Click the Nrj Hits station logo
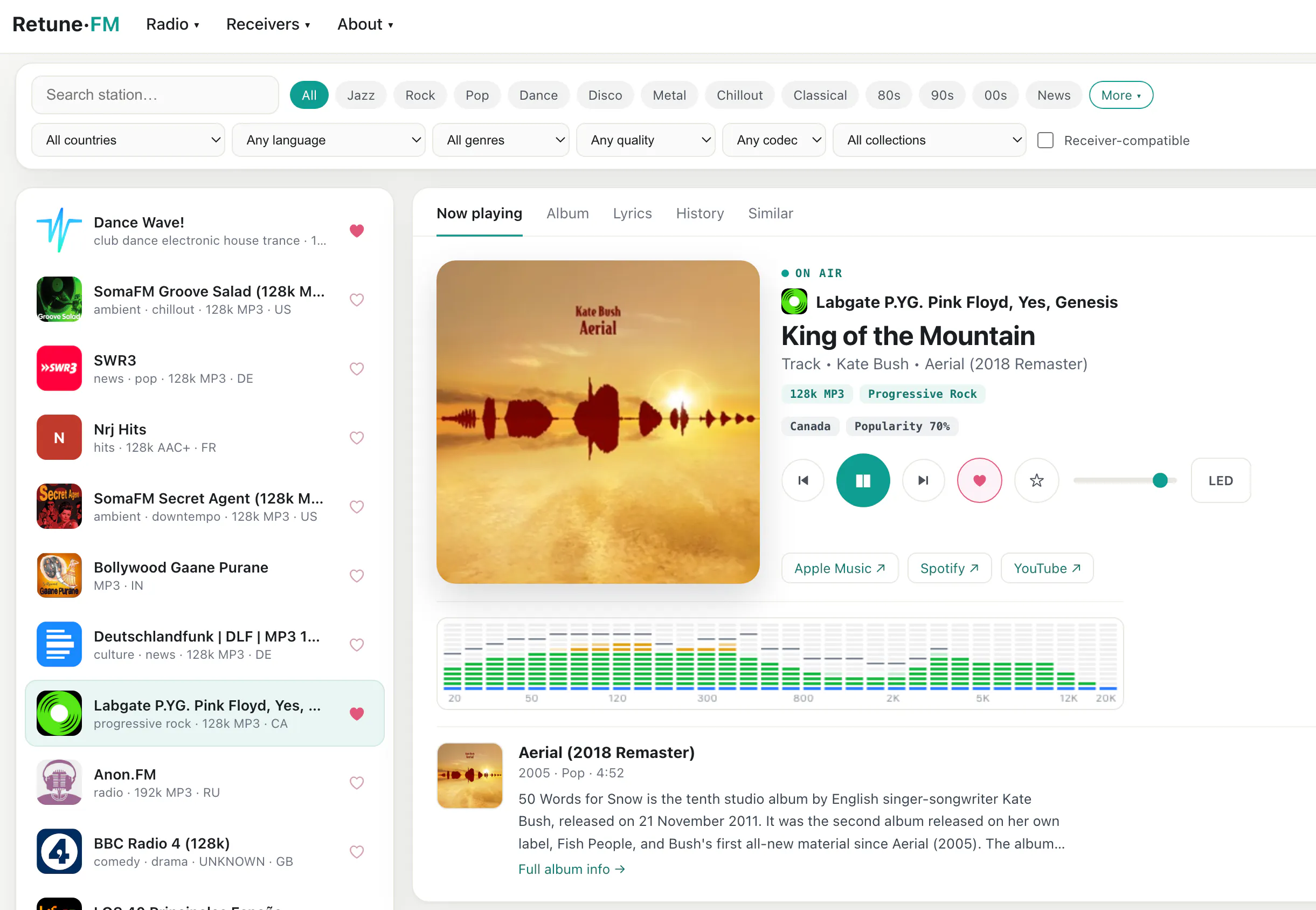Viewport: 1316px width, 910px height. pos(59,437)
